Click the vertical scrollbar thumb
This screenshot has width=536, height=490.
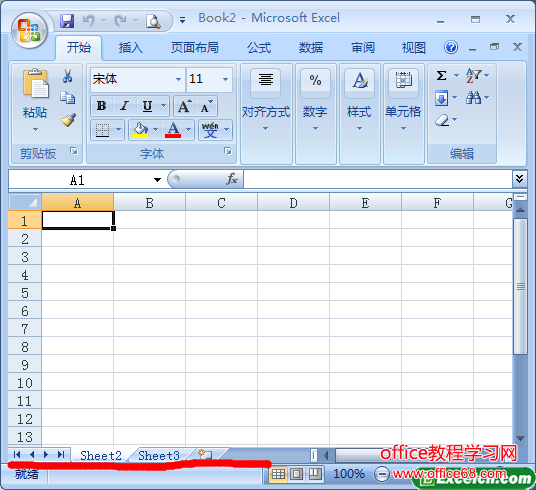click(x=520, y=287)
